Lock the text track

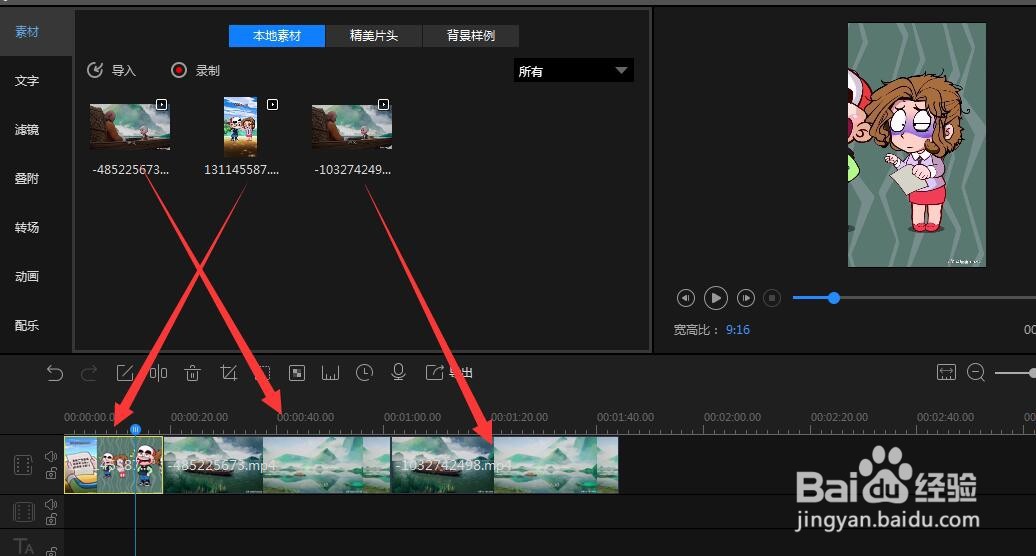[51, 551]
